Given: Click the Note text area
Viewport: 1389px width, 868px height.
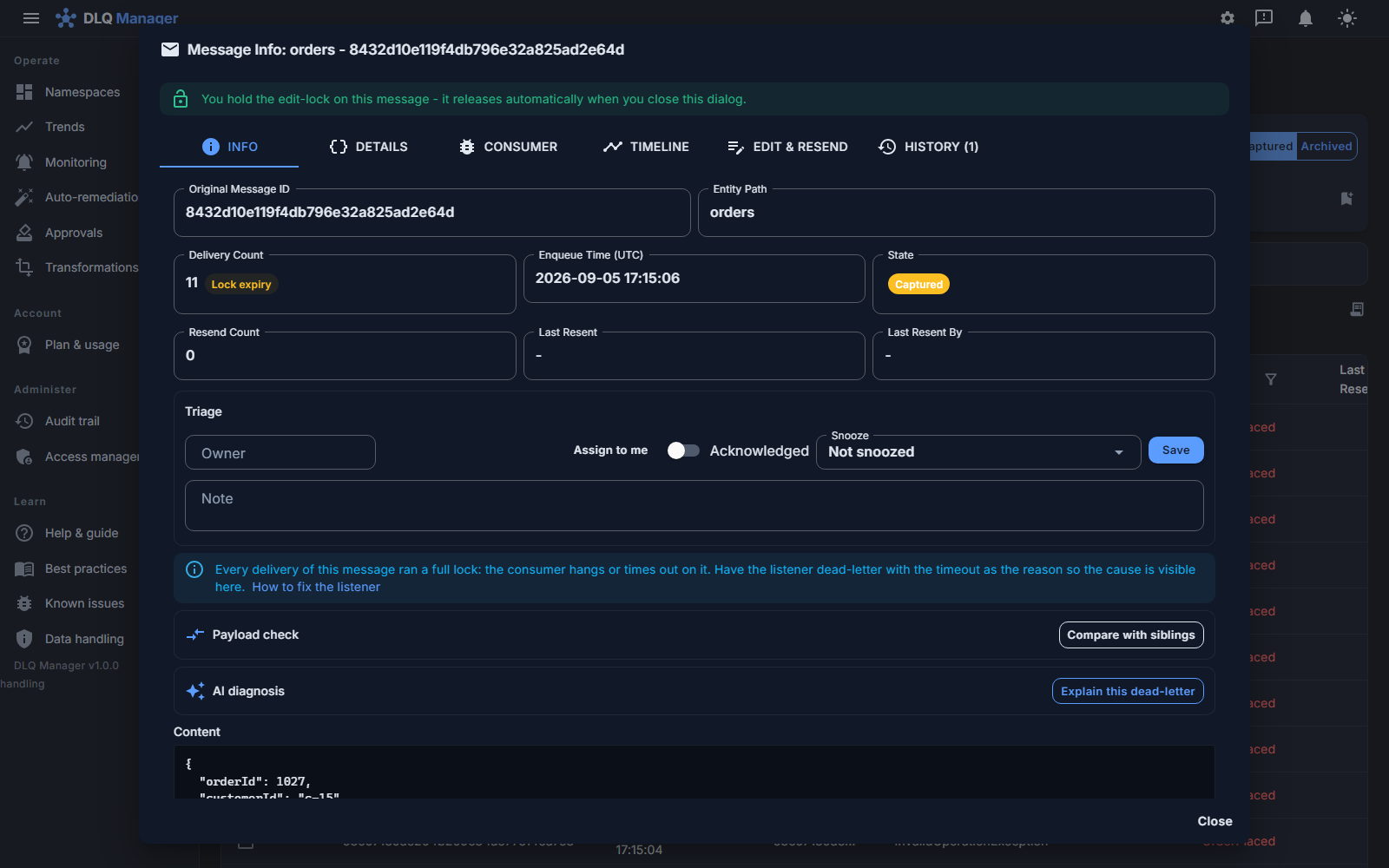Looking at the screenshot, I should coord(694,505).
